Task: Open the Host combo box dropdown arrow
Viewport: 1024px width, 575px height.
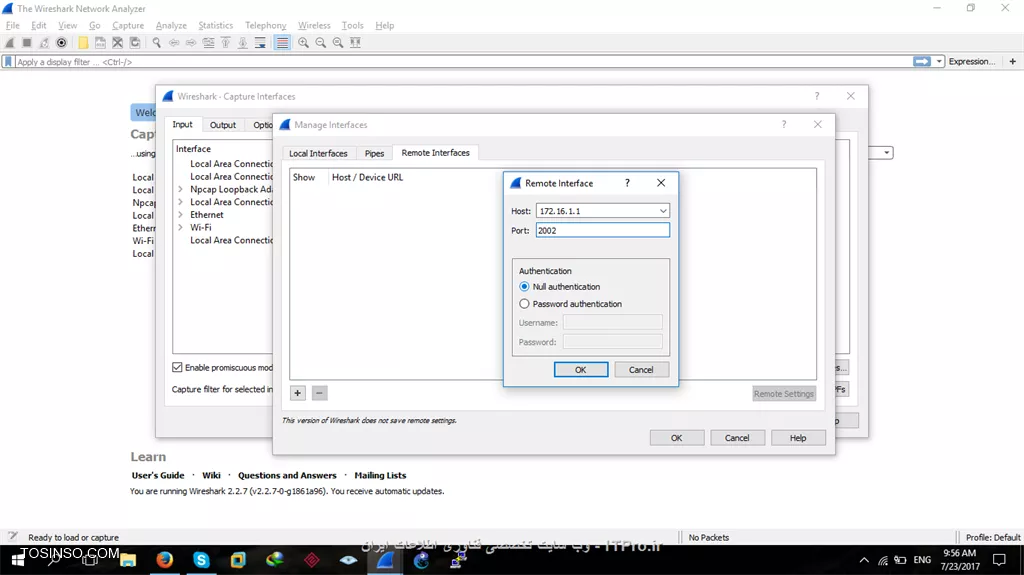Action: pyautogui.click(x=663, y=211)
